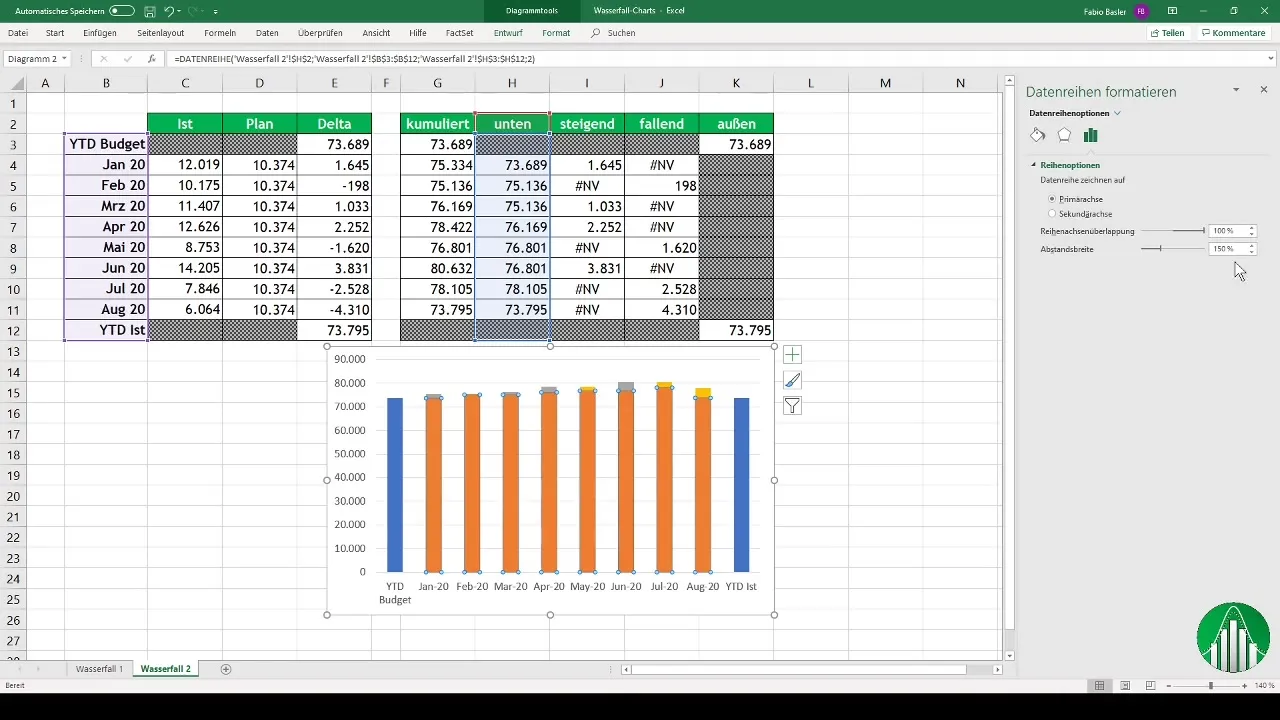Open task pane options dropdown arrow

(1236, 90)
